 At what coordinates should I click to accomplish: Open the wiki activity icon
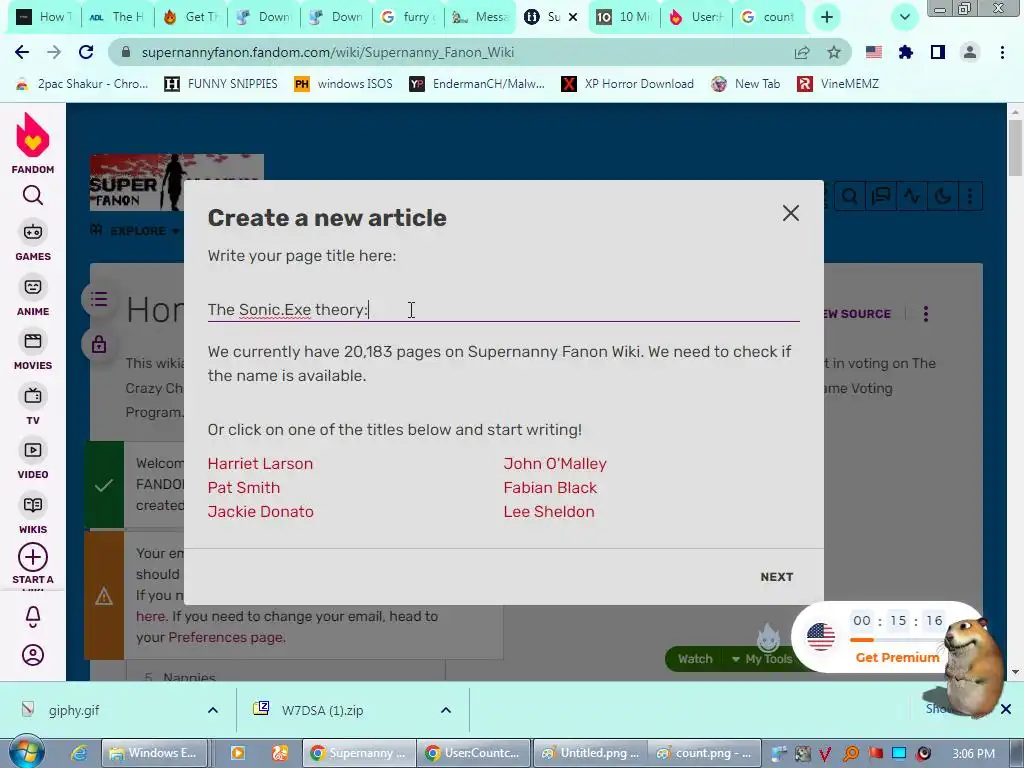[x=912, y=195]
